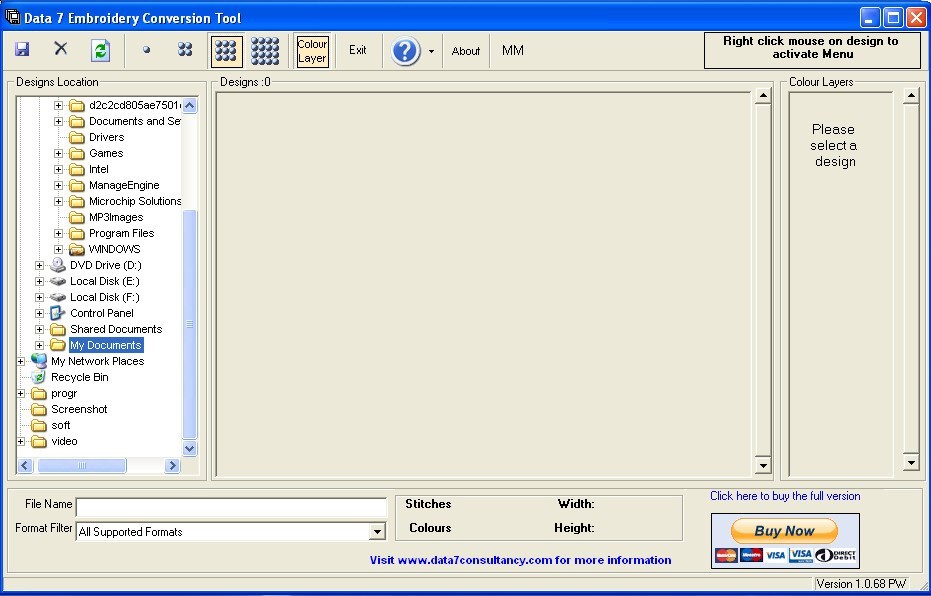Image resolution: width=931 pixels, height=596 pixels.
Task: Select the nine-dot thumbnail view icon
Action: pos(226,50)
